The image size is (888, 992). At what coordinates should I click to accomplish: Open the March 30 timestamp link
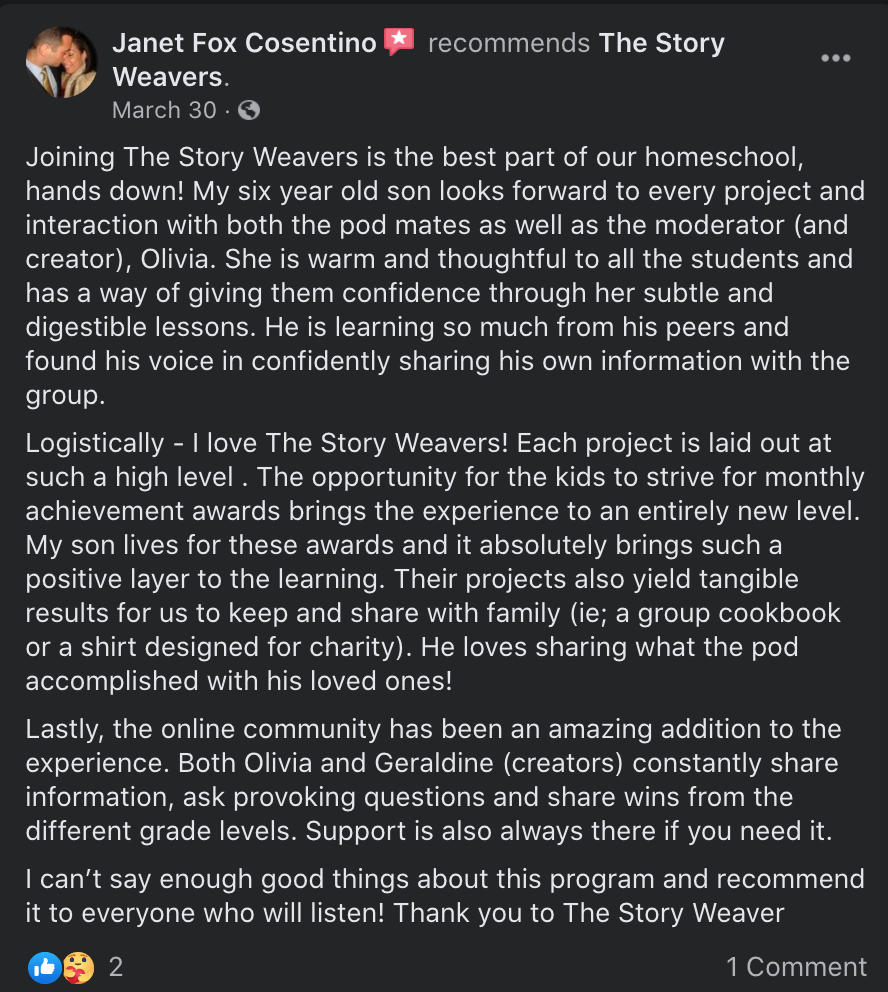coord(164,110)
